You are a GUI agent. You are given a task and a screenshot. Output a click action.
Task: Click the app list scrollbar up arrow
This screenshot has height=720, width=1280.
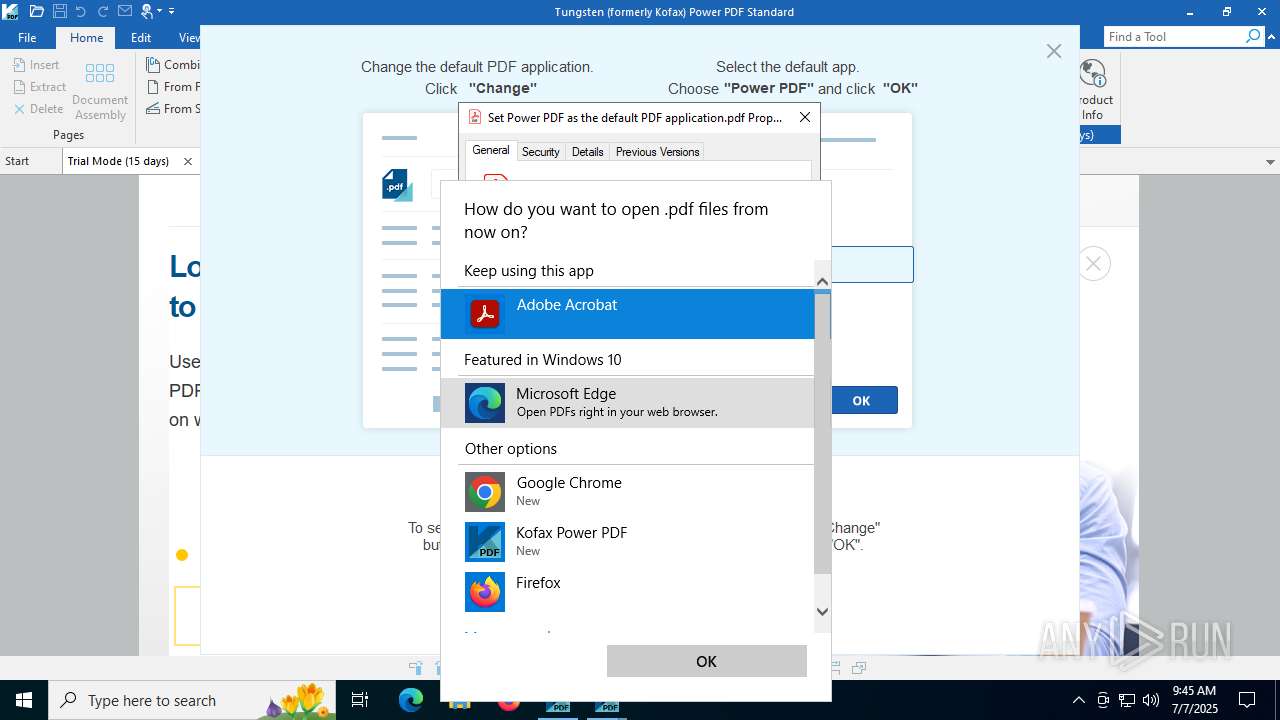tap(823, 282)
